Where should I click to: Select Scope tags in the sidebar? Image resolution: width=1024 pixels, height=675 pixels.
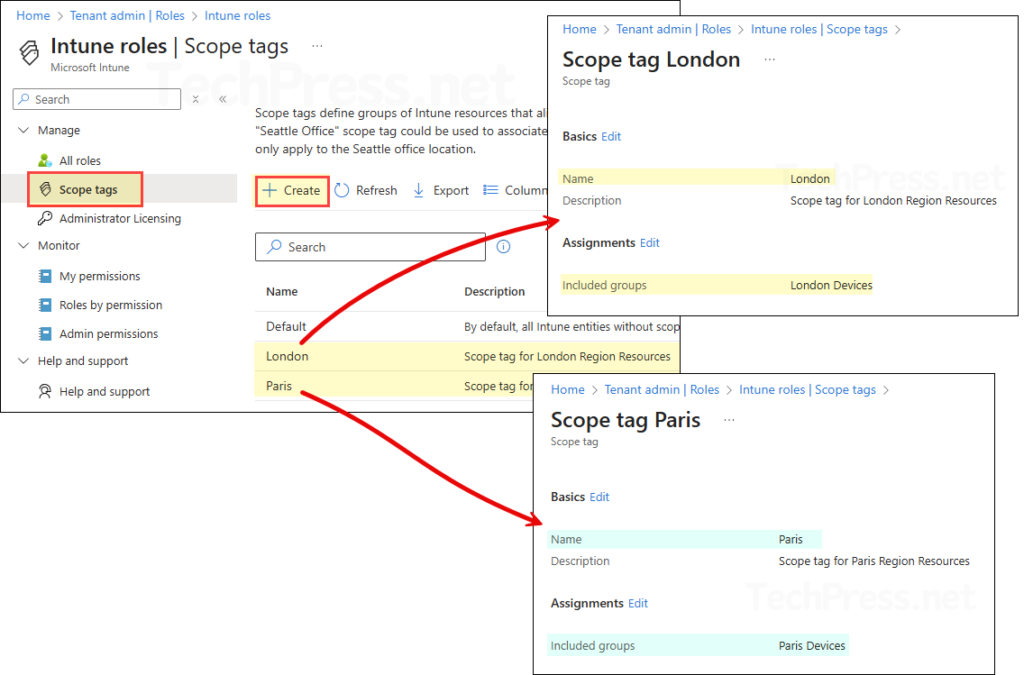pos(88,189)
